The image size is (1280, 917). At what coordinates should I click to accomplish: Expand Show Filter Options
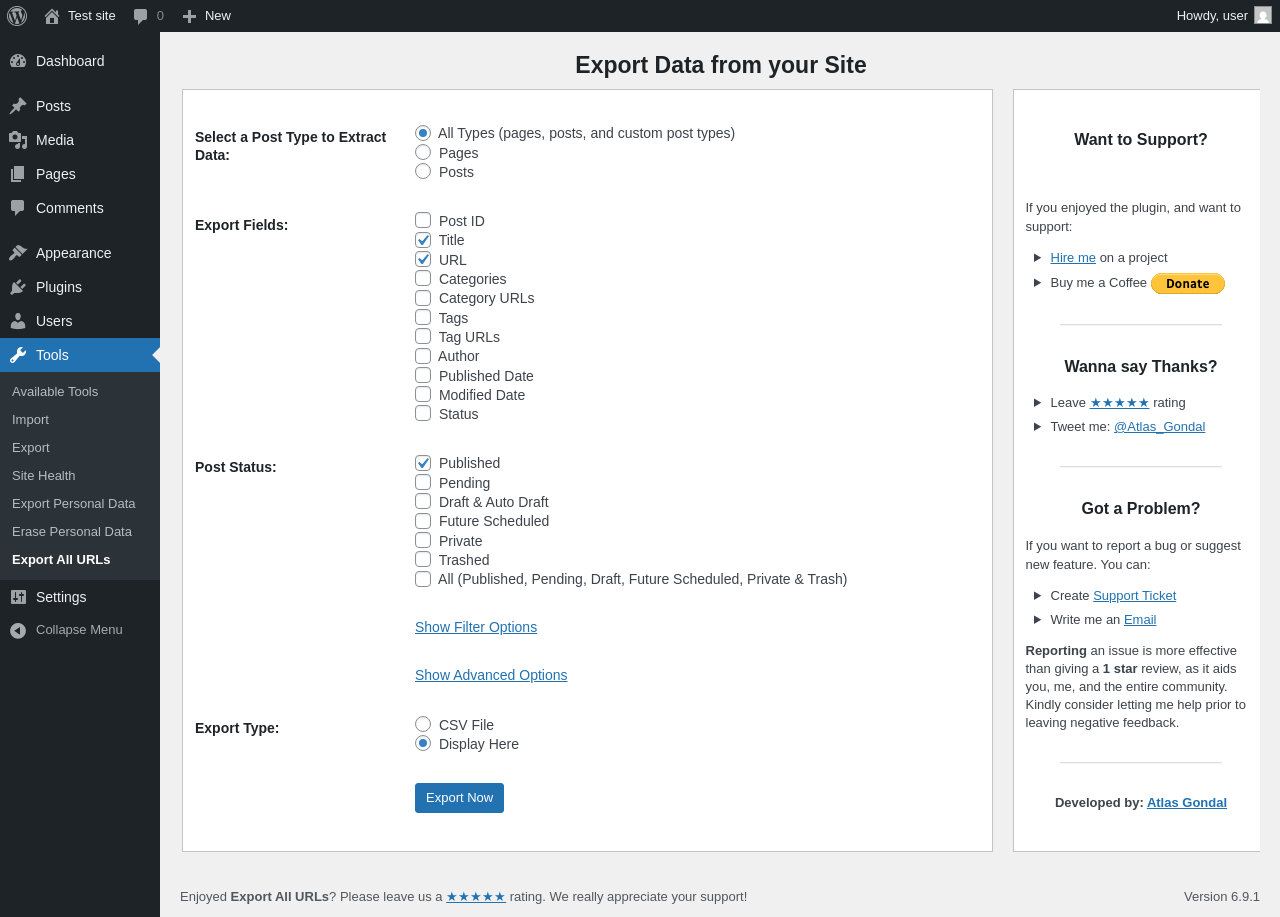click(476, 627)
